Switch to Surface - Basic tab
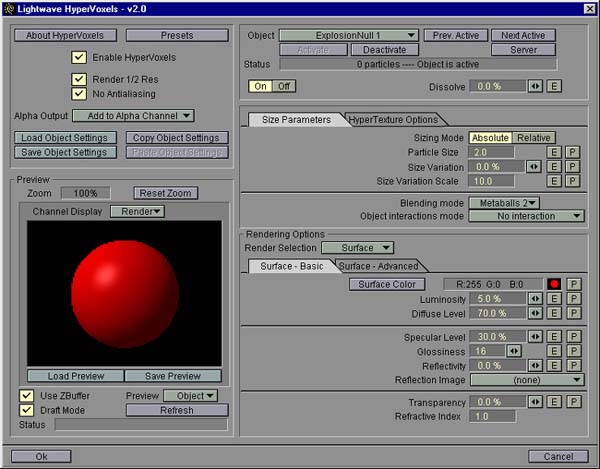 point(292,266)
